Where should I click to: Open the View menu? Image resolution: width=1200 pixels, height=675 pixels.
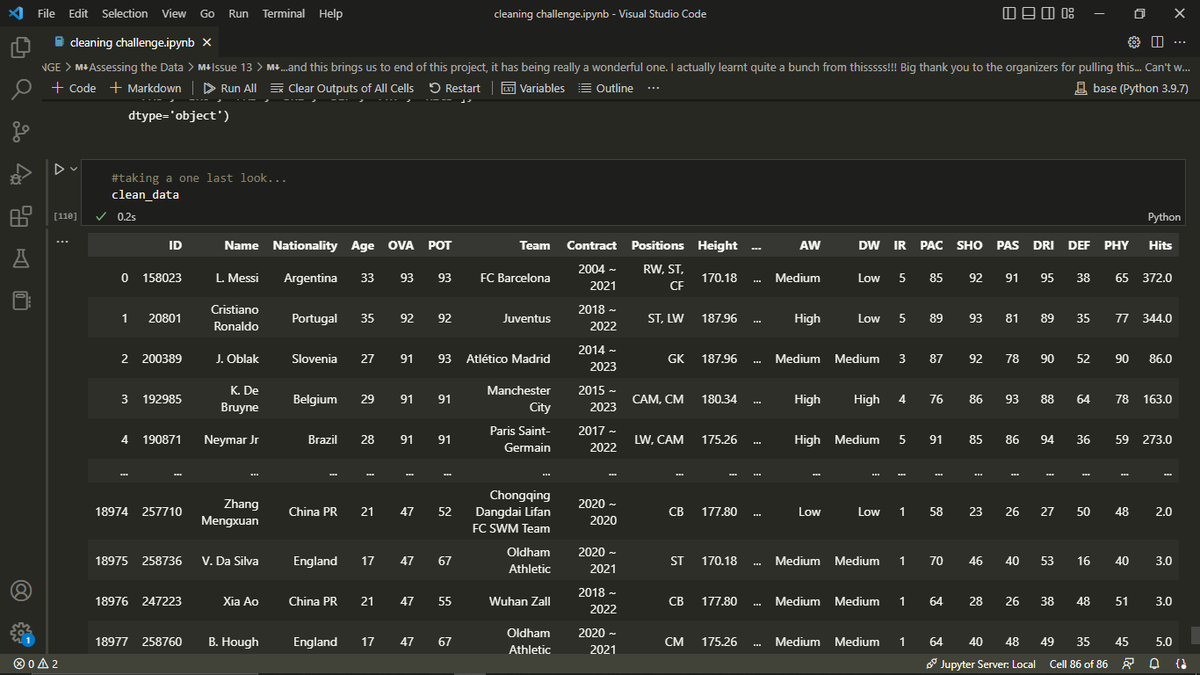(174, 14)
